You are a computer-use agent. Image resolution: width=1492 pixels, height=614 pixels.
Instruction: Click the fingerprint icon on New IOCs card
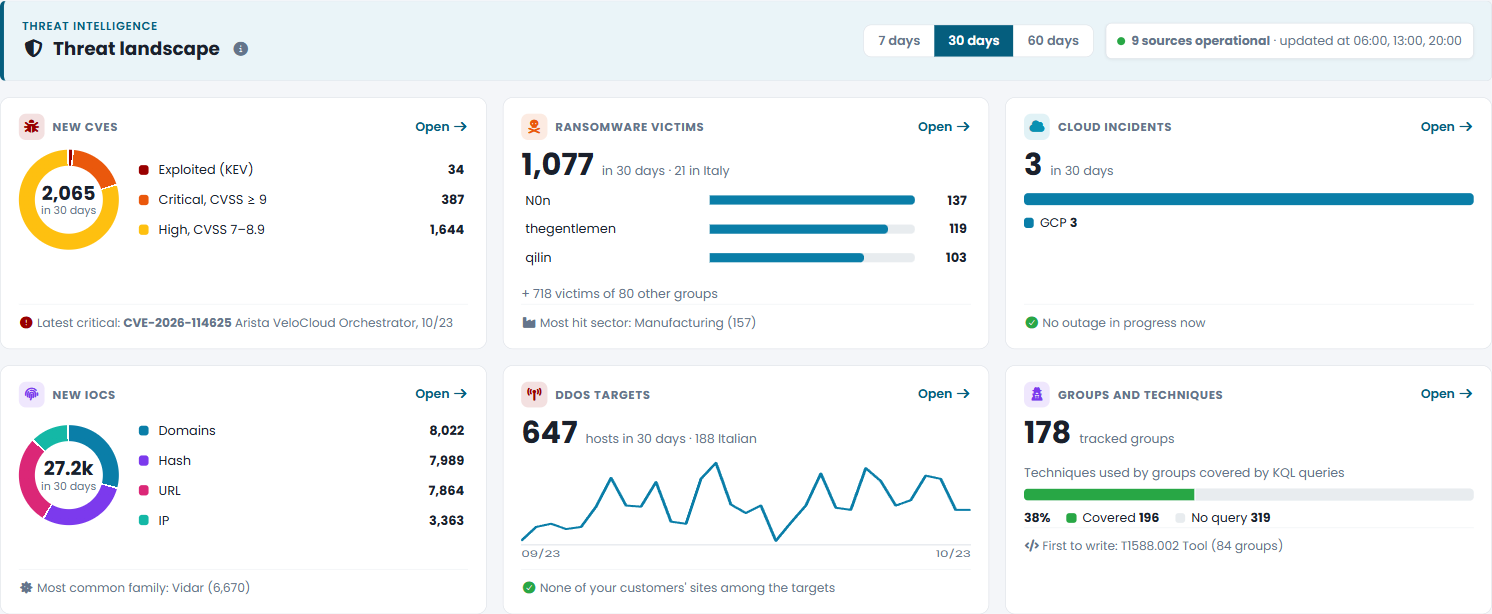(32, 394)
